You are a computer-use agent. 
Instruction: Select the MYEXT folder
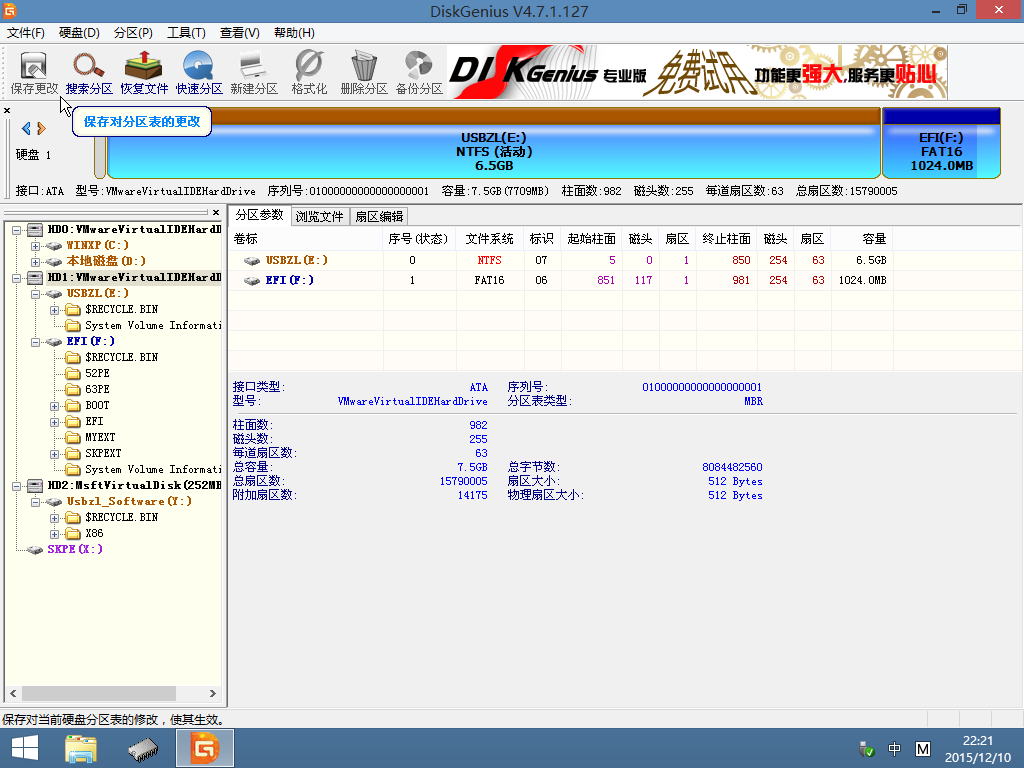coord(100,437)
